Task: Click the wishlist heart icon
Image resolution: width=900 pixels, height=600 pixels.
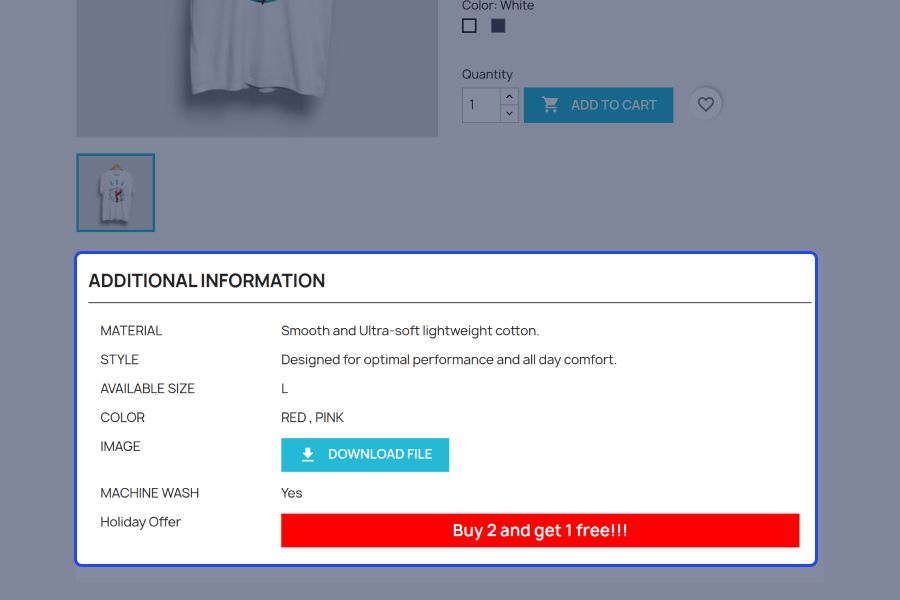Action: (705, 104)
